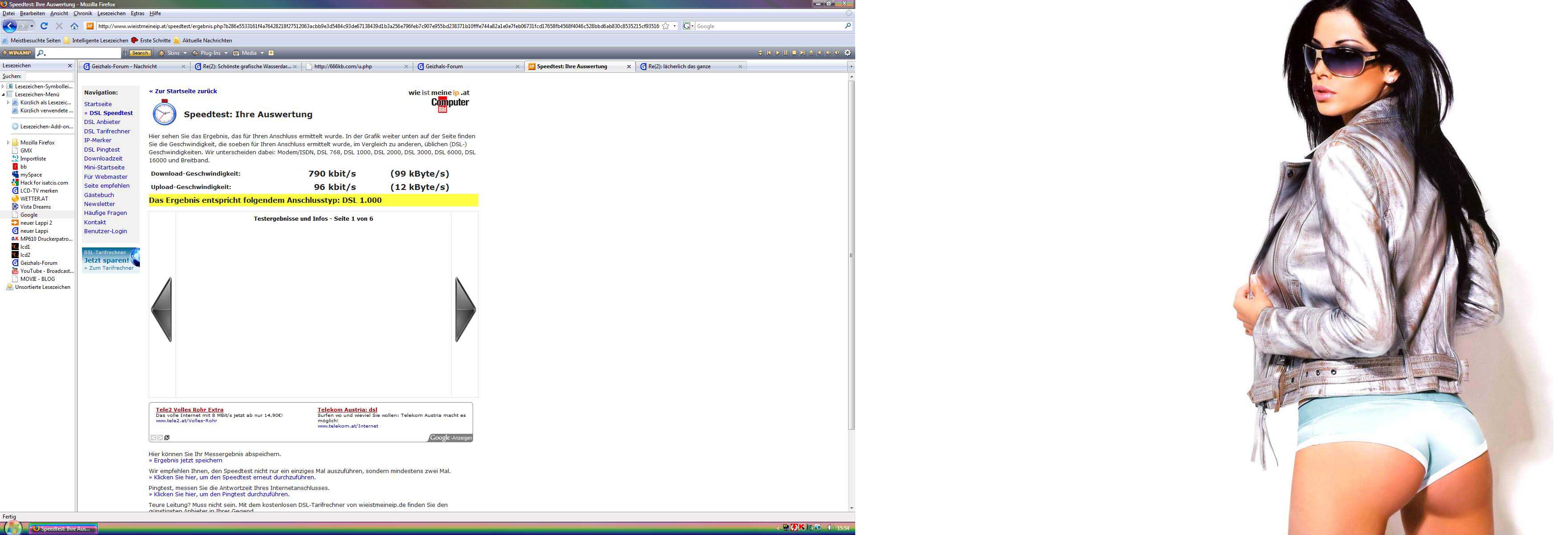
Task: Click Winamp toolbar eject/open file button
Action: tap(811, 53)
